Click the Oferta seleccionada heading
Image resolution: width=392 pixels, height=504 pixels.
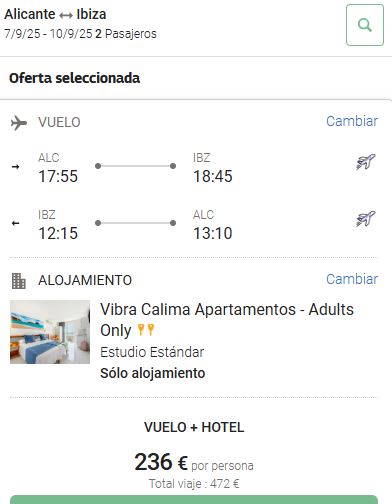pos(75,78)
